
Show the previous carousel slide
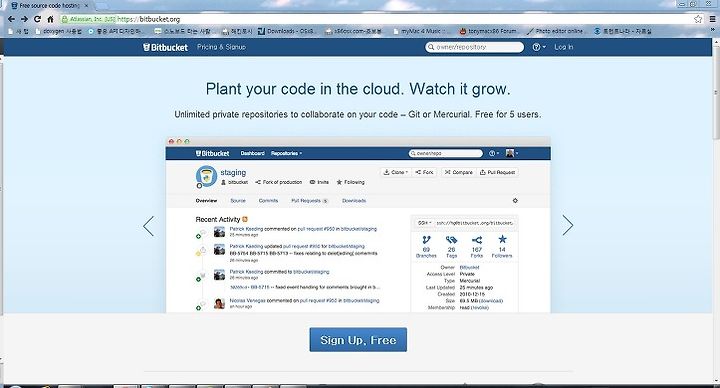(x=148, y=226)
